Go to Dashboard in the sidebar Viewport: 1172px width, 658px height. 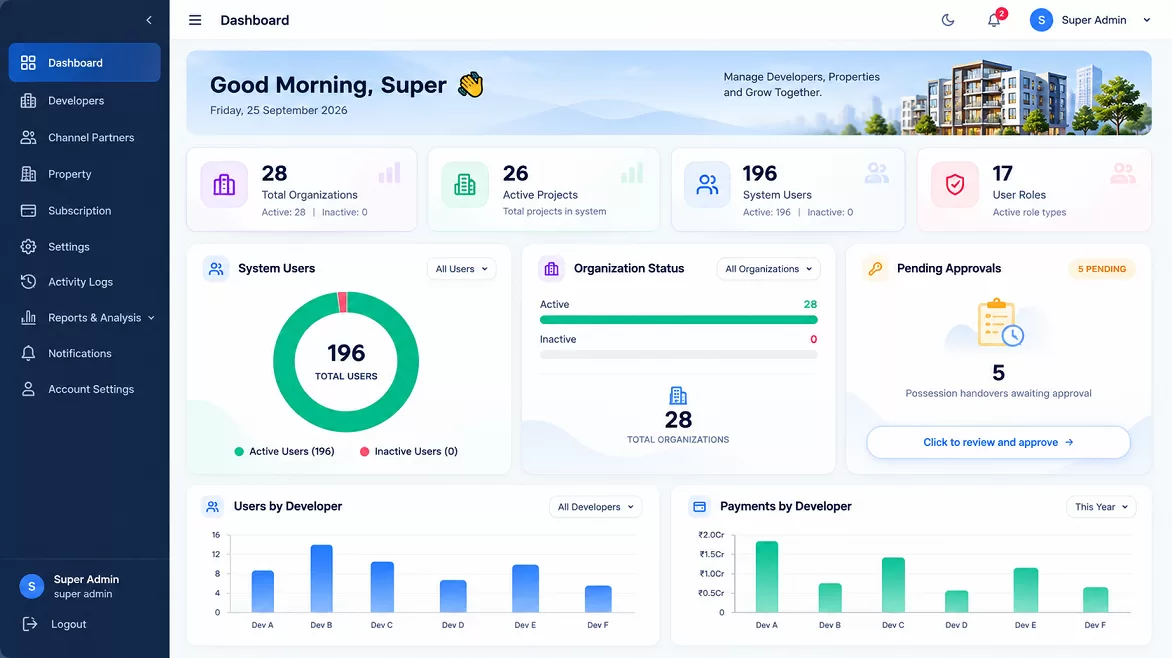coord(84,63)
